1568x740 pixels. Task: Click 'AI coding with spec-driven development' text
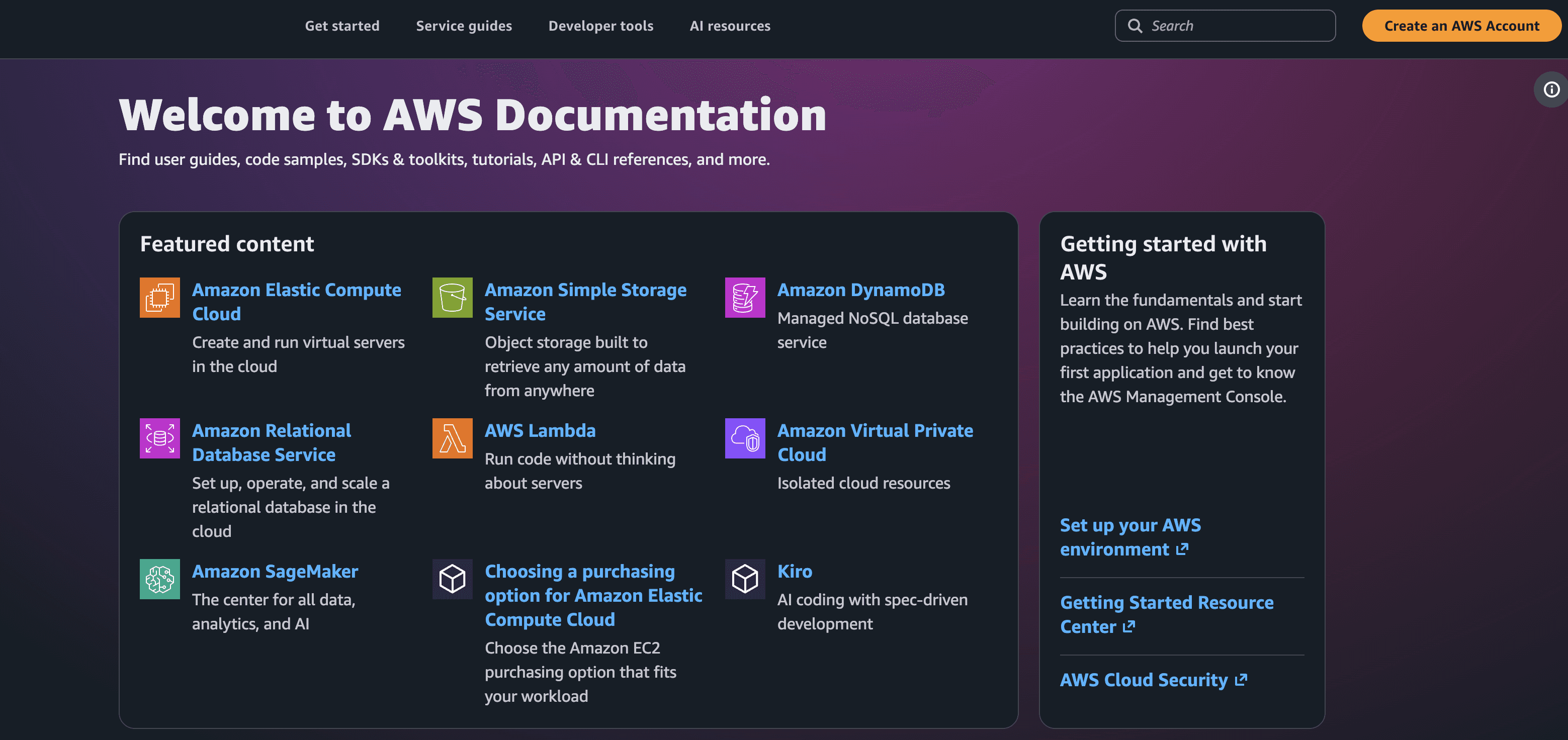tap(873, 612)
